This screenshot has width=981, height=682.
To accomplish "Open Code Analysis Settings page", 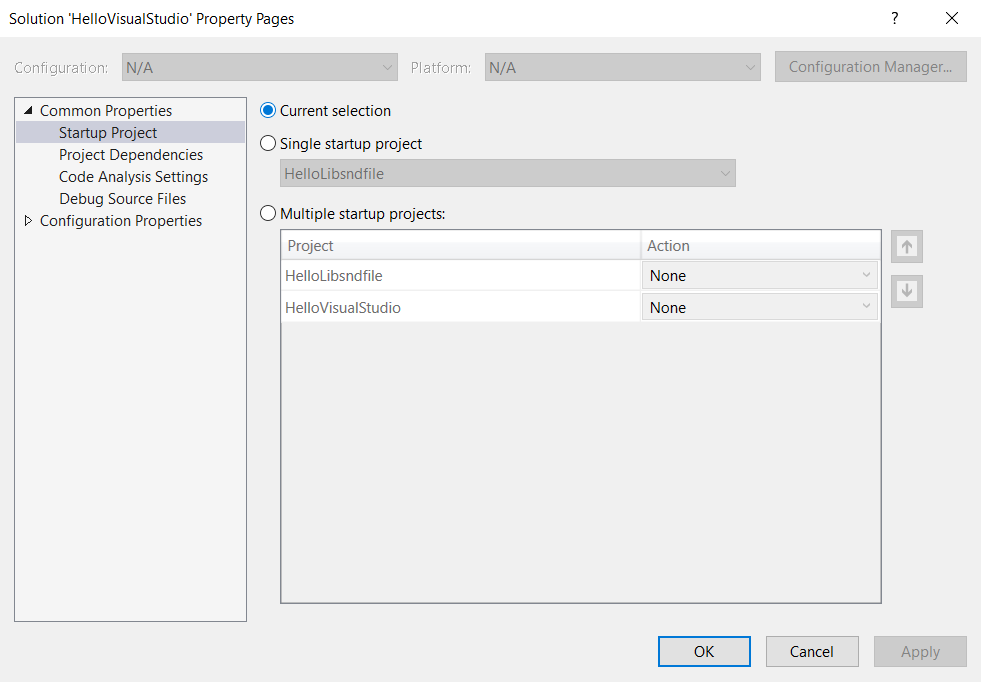I will click(133, 176).
